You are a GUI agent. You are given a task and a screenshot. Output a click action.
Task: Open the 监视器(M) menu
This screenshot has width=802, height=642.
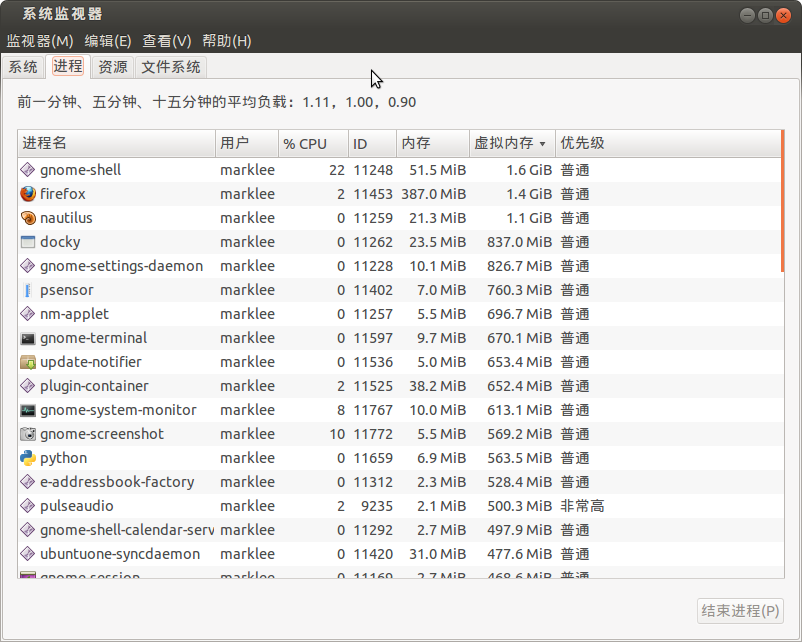point(40,41)
